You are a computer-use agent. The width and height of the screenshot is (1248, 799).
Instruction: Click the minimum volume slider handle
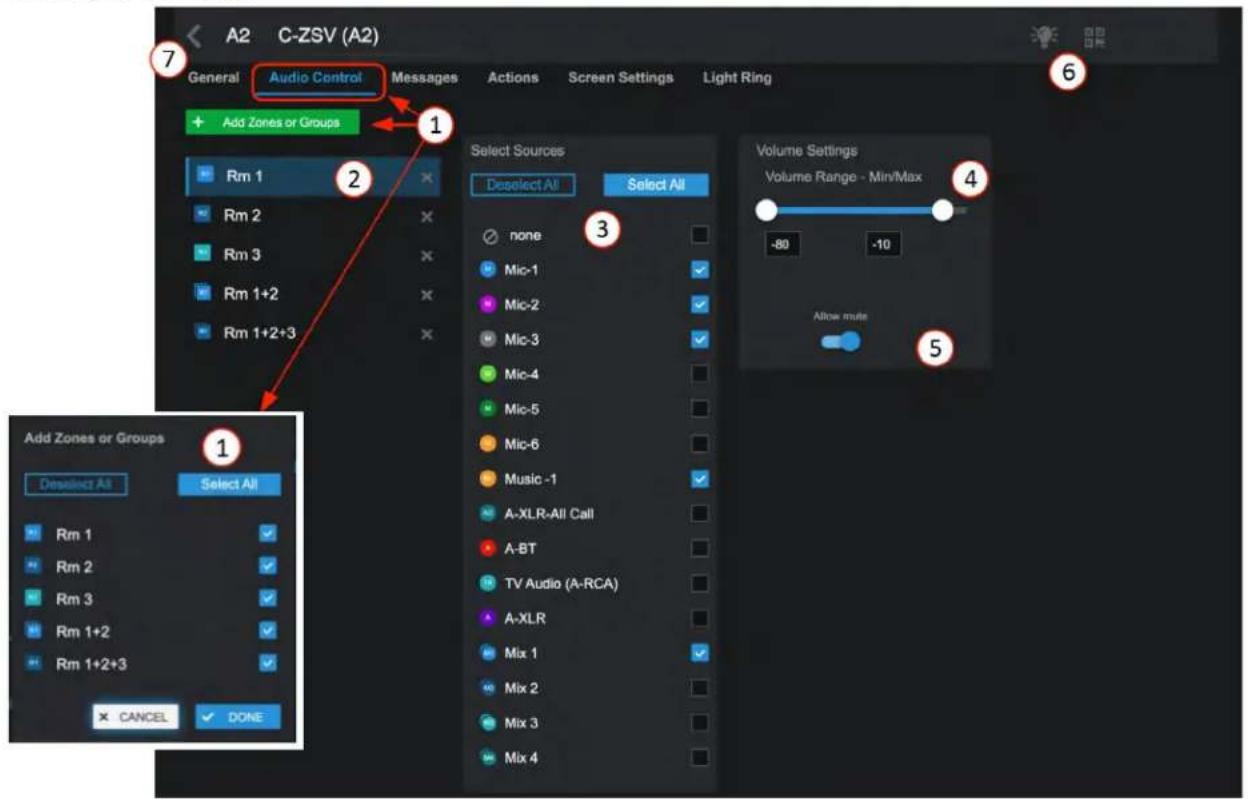click(767, 211)
